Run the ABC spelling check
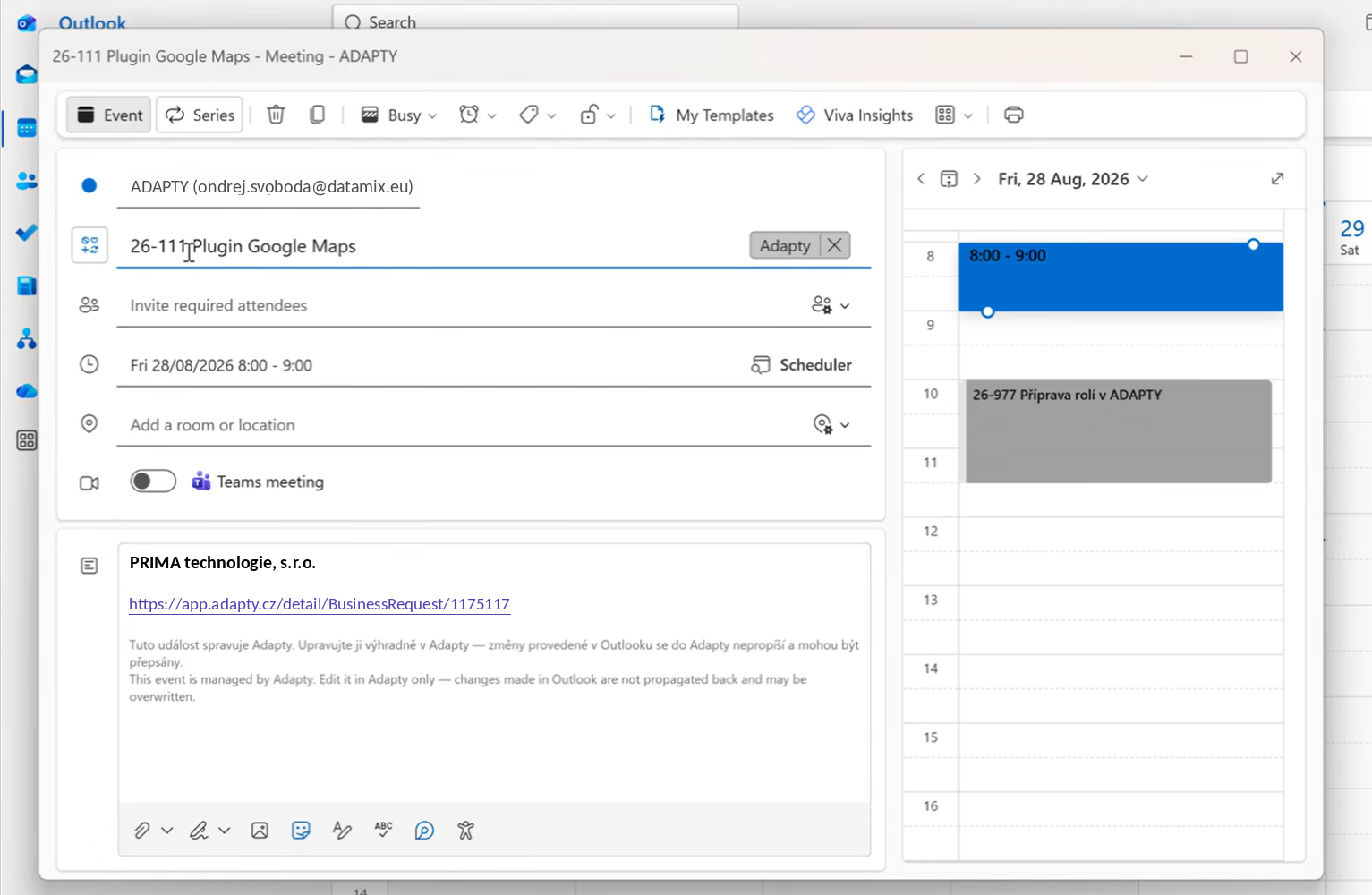Viewport: 1372px width, 895px height. pos(383,831)
